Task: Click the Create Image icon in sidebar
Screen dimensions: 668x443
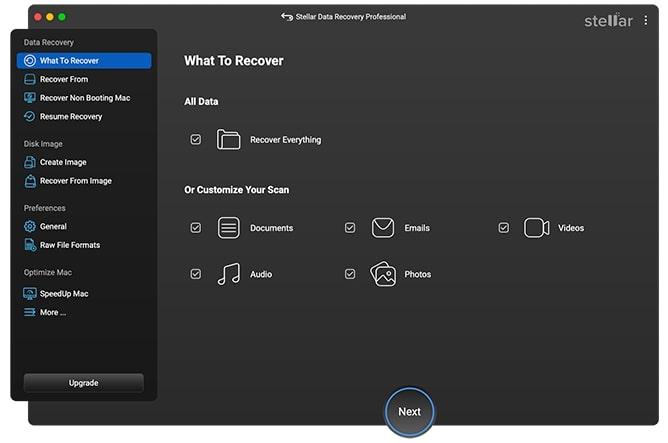Action: tap(30, 162)
